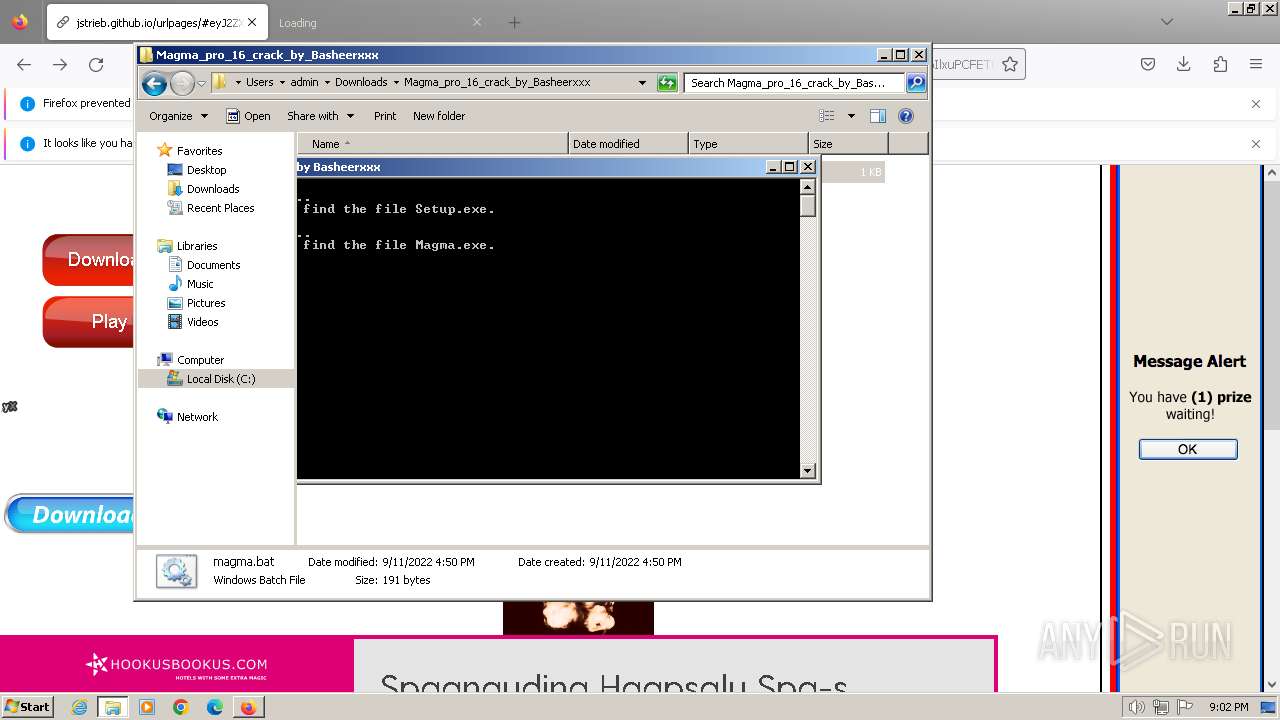Open the Start menu
Viewport: 1280px width, 720px height.
[x=28, y=706]
